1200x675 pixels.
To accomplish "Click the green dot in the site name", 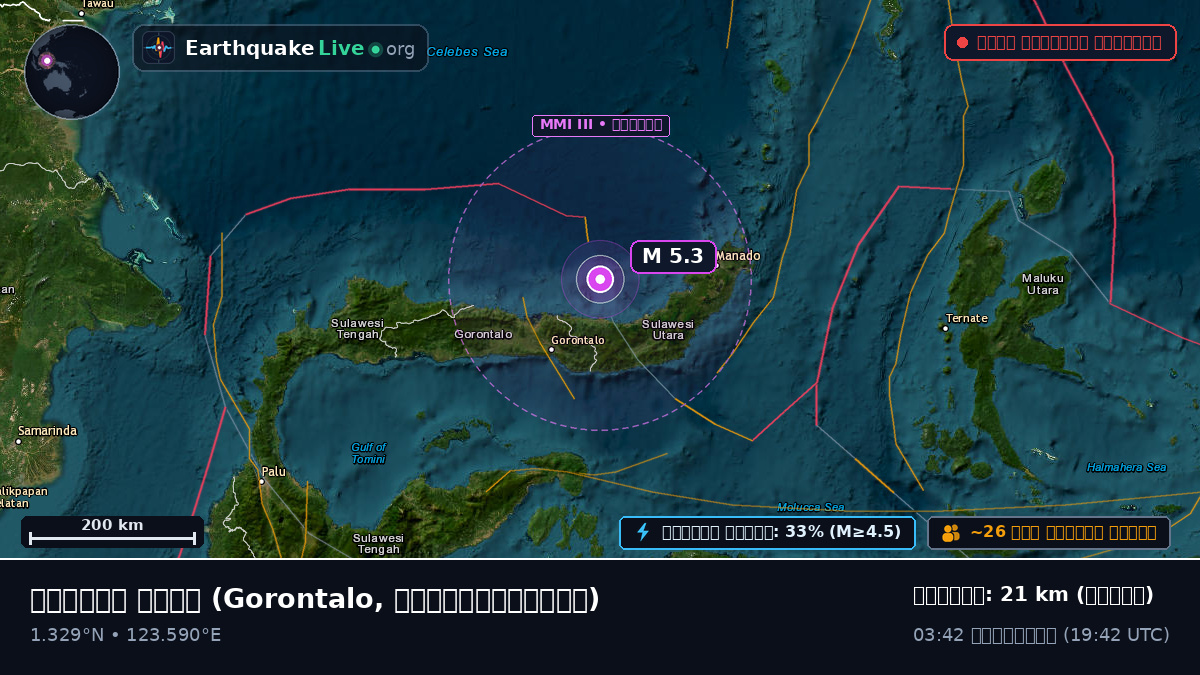I will coord(375,49).
